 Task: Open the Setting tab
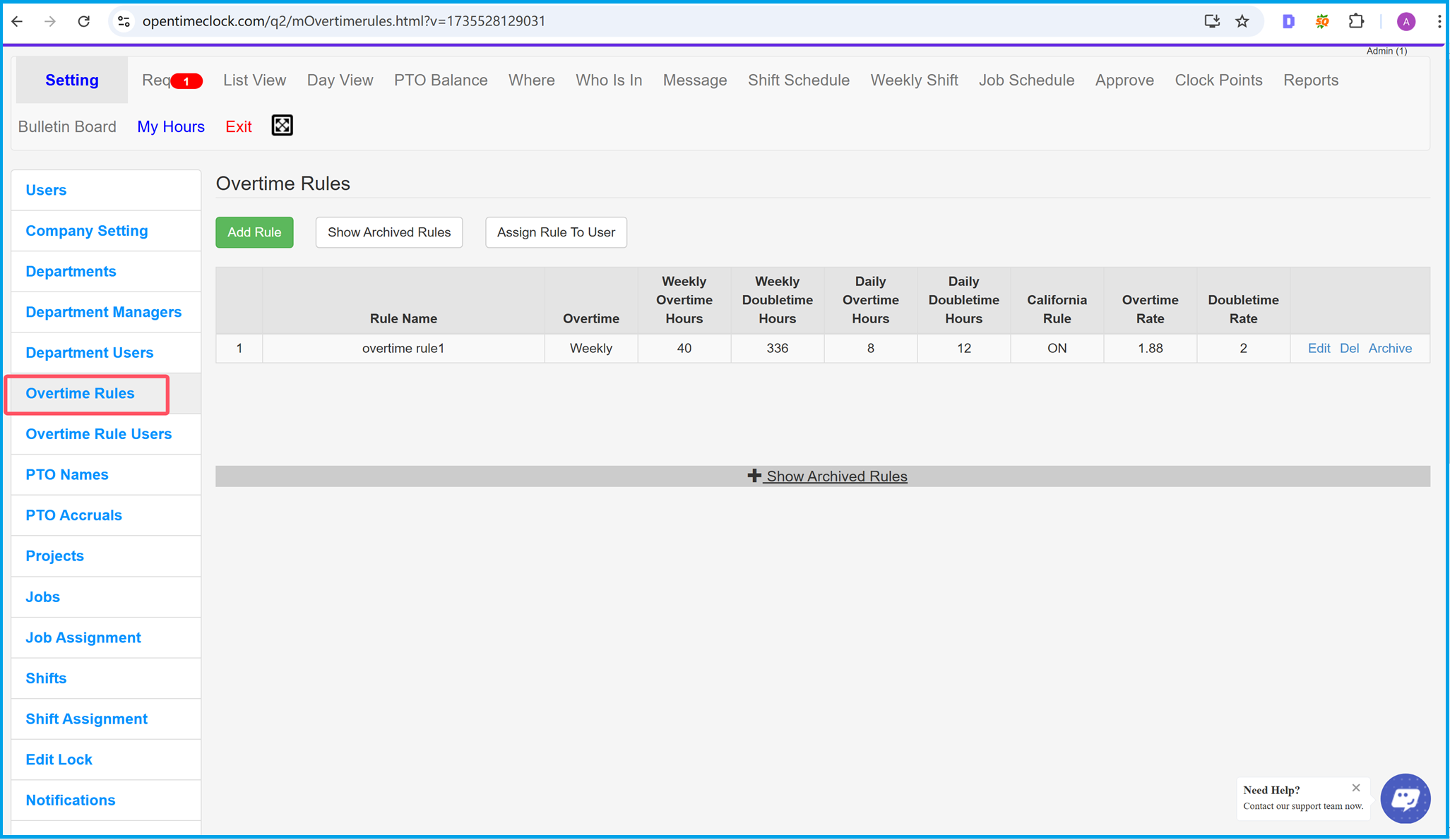72,80
